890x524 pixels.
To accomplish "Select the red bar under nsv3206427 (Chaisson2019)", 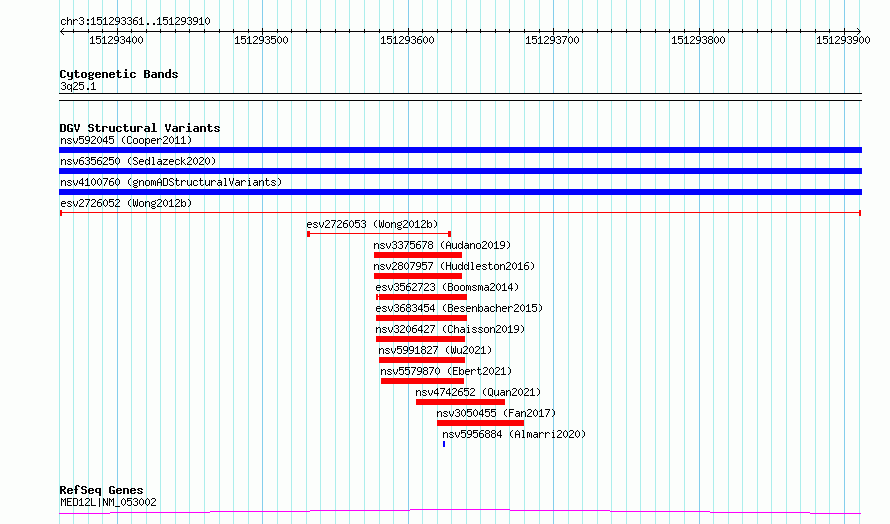I will point(420,339).
